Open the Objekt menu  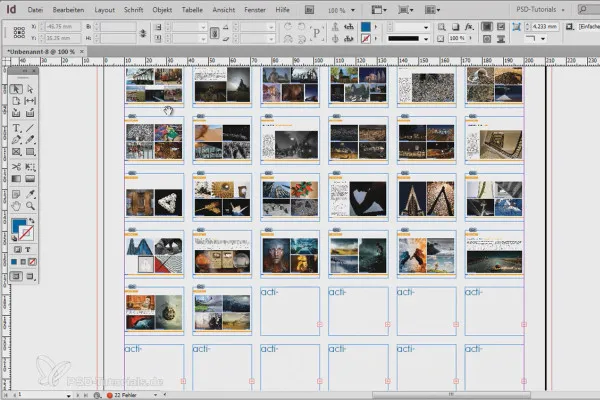click(x=162, y=10)
